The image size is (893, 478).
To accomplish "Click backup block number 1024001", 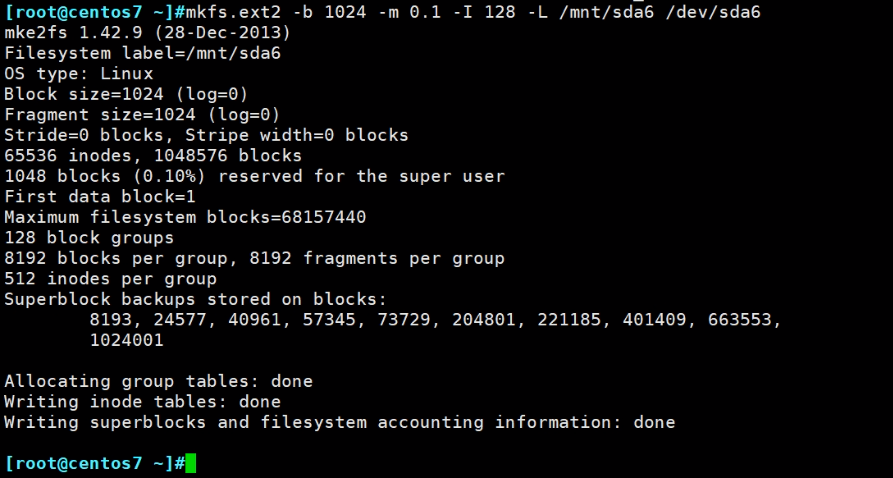I will [x=127, y=340].
